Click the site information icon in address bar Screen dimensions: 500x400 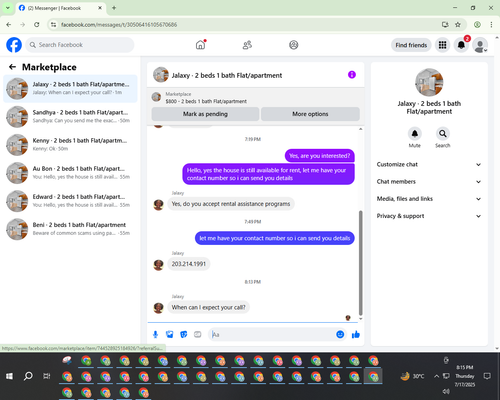pyautogui.click(x=53, y=25)
